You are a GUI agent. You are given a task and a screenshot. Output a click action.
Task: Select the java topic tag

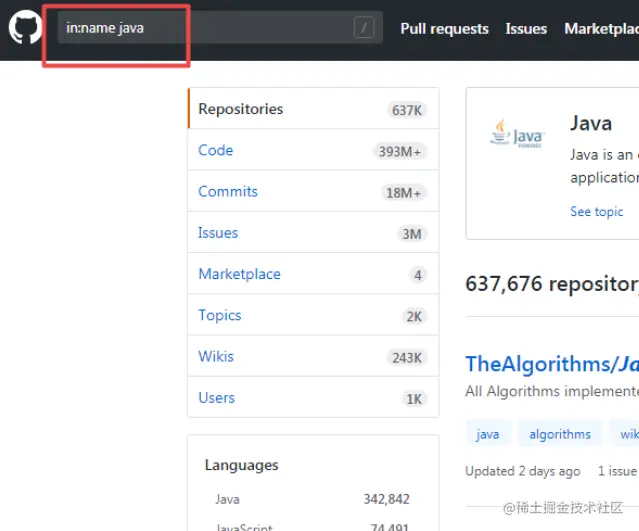pyautogui.click(x=488, y=434)
